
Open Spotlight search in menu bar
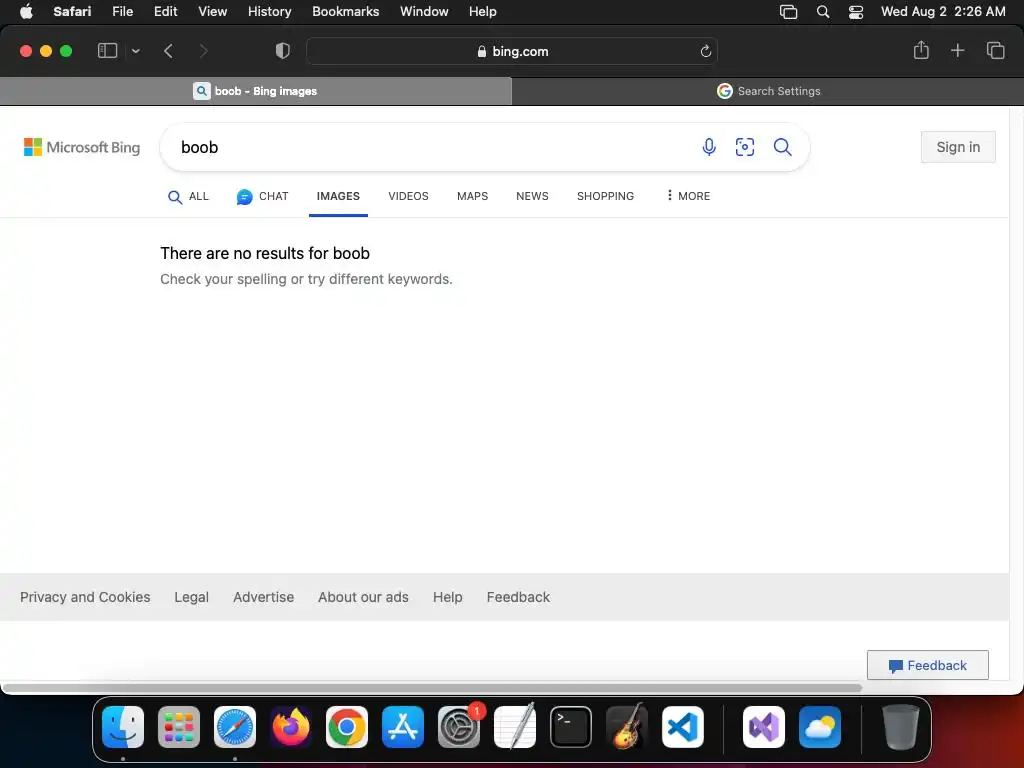(x=823, y=12)
